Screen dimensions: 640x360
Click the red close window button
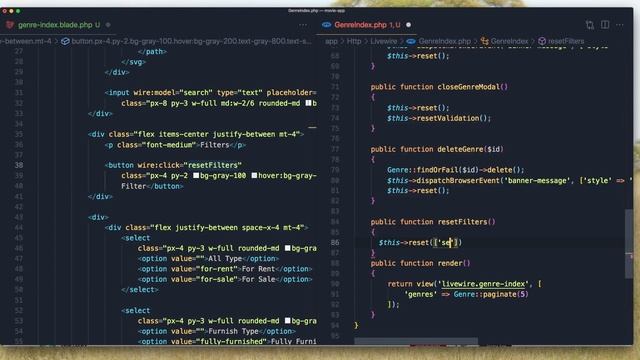point(4,11)
